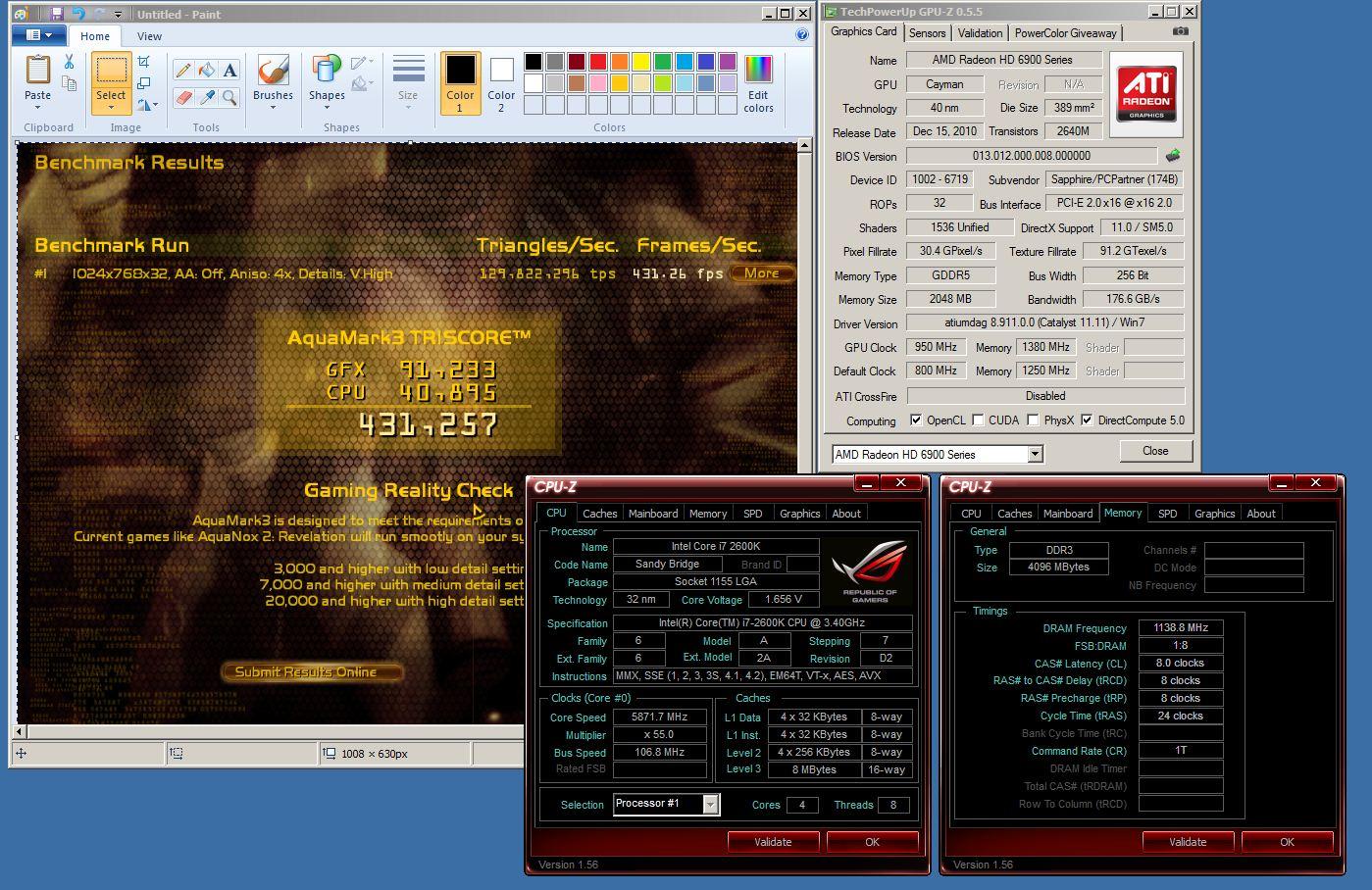The width and height of the screenshot is (1372, 890).
Task: Select the Text tool
Action: [x=229, y=71]
